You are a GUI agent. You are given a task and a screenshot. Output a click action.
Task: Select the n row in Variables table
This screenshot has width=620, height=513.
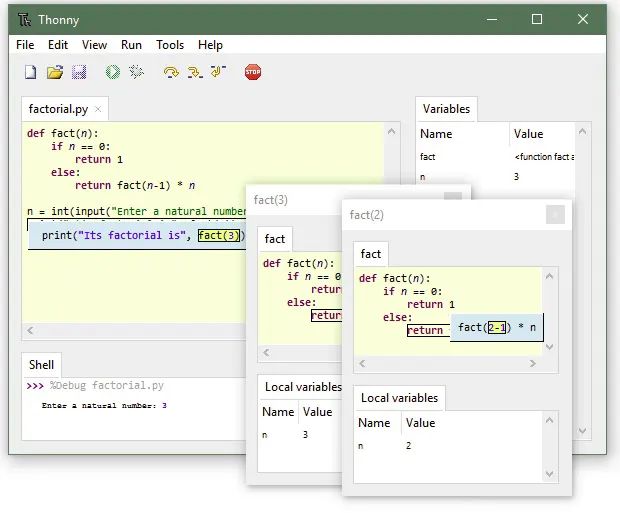(x=496, y=177)
